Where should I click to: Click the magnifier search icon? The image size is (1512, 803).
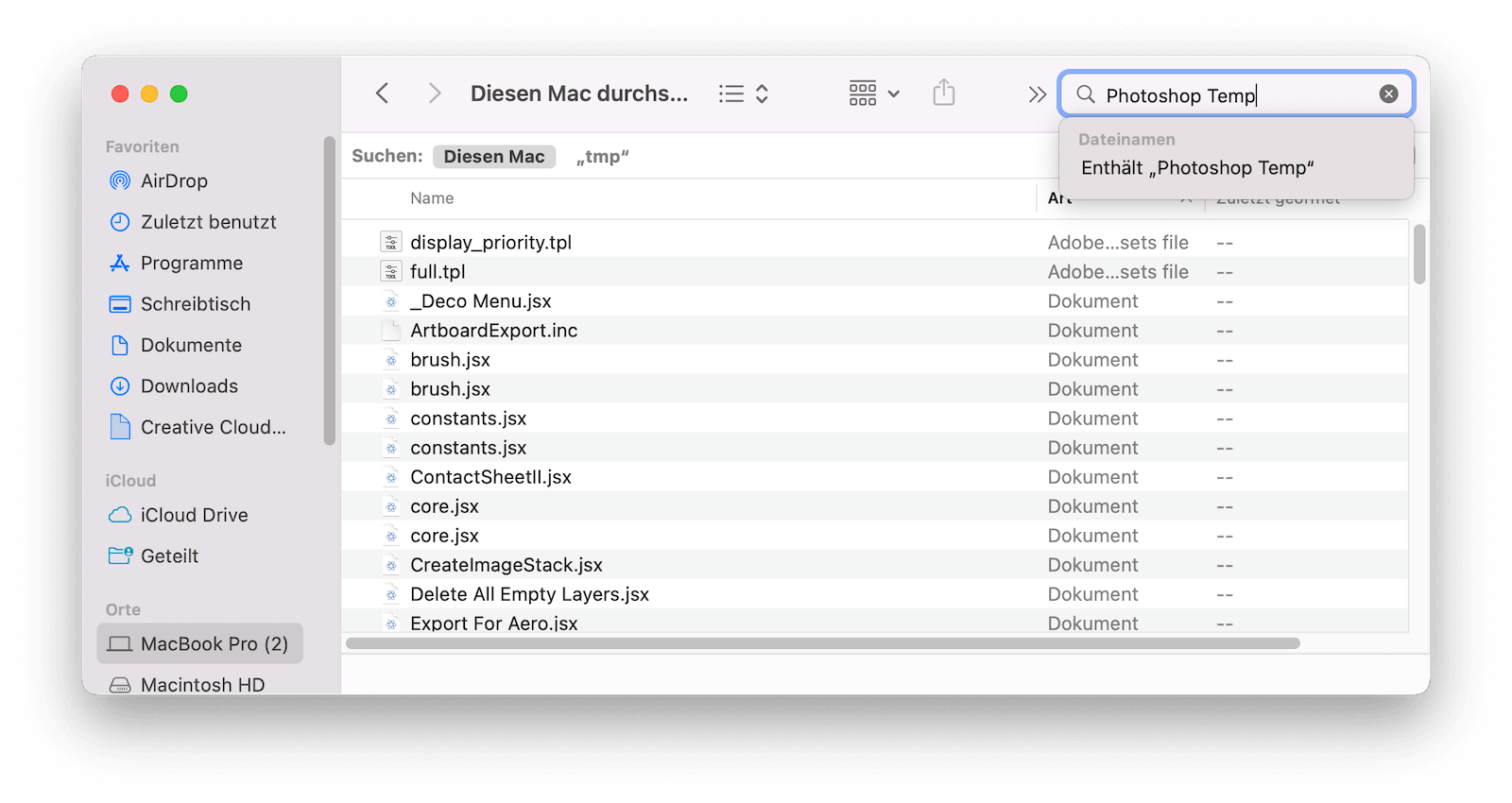(x=1086, y=94)
